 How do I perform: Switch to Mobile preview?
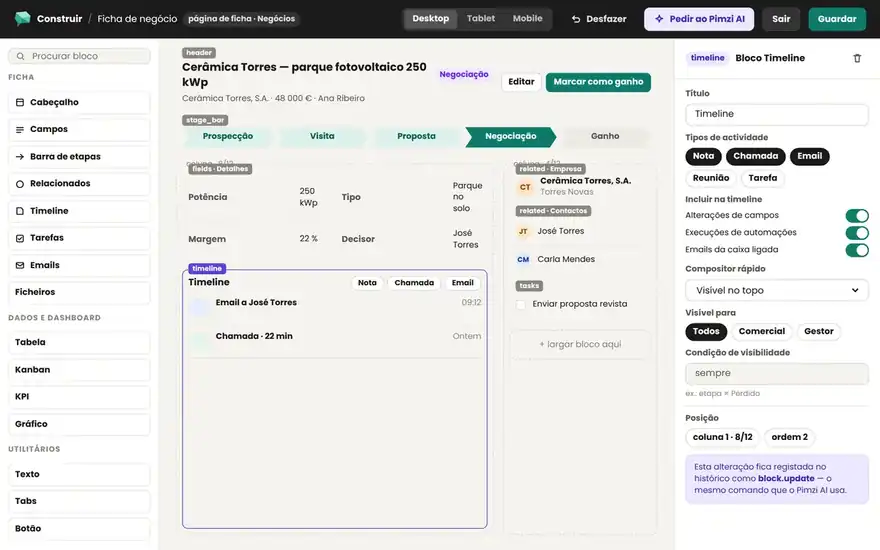point(528,19)
